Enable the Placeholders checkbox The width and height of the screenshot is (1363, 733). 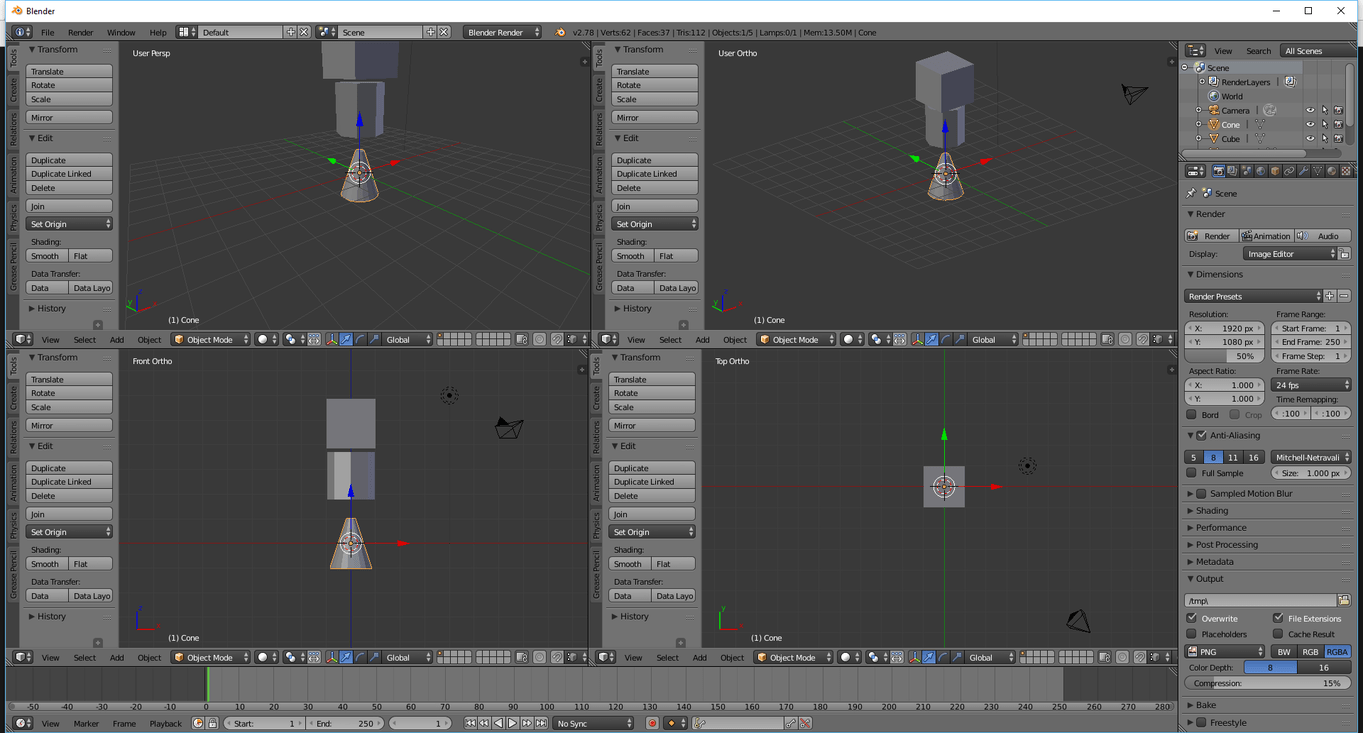pos(1192,634)
